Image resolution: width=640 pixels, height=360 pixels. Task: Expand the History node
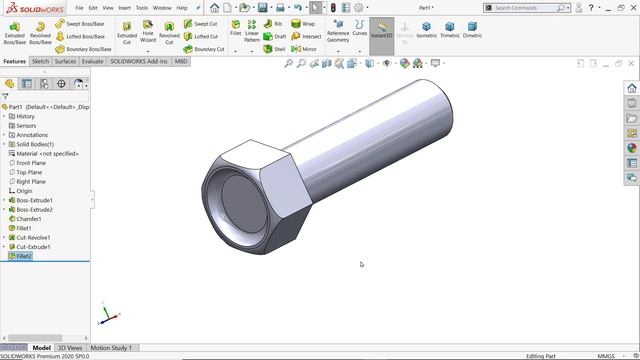click(4, 116)
